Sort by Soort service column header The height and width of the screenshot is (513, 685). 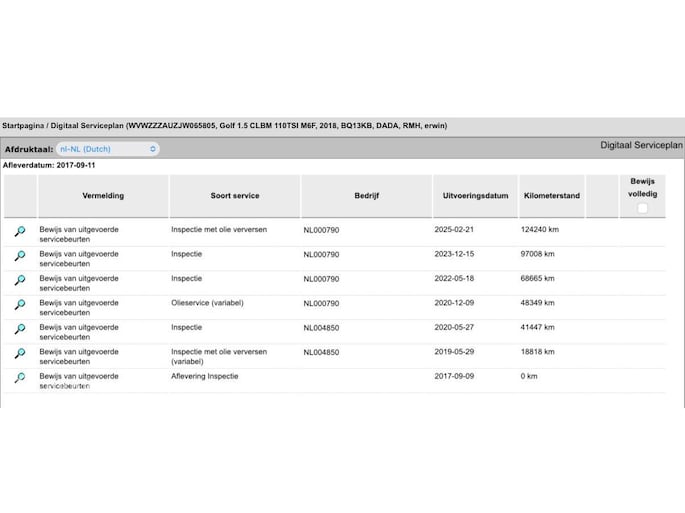pos(234,196)
